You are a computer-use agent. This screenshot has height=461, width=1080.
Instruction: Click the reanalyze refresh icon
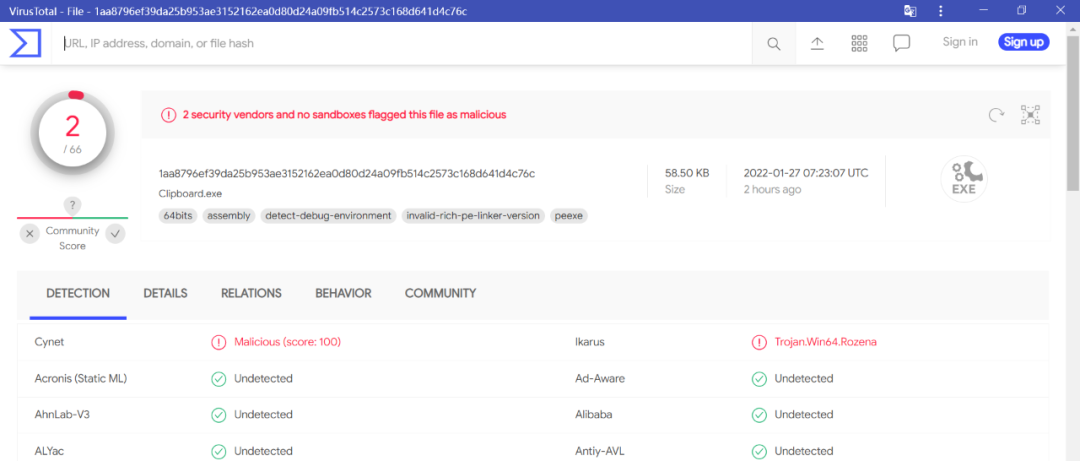996,115
